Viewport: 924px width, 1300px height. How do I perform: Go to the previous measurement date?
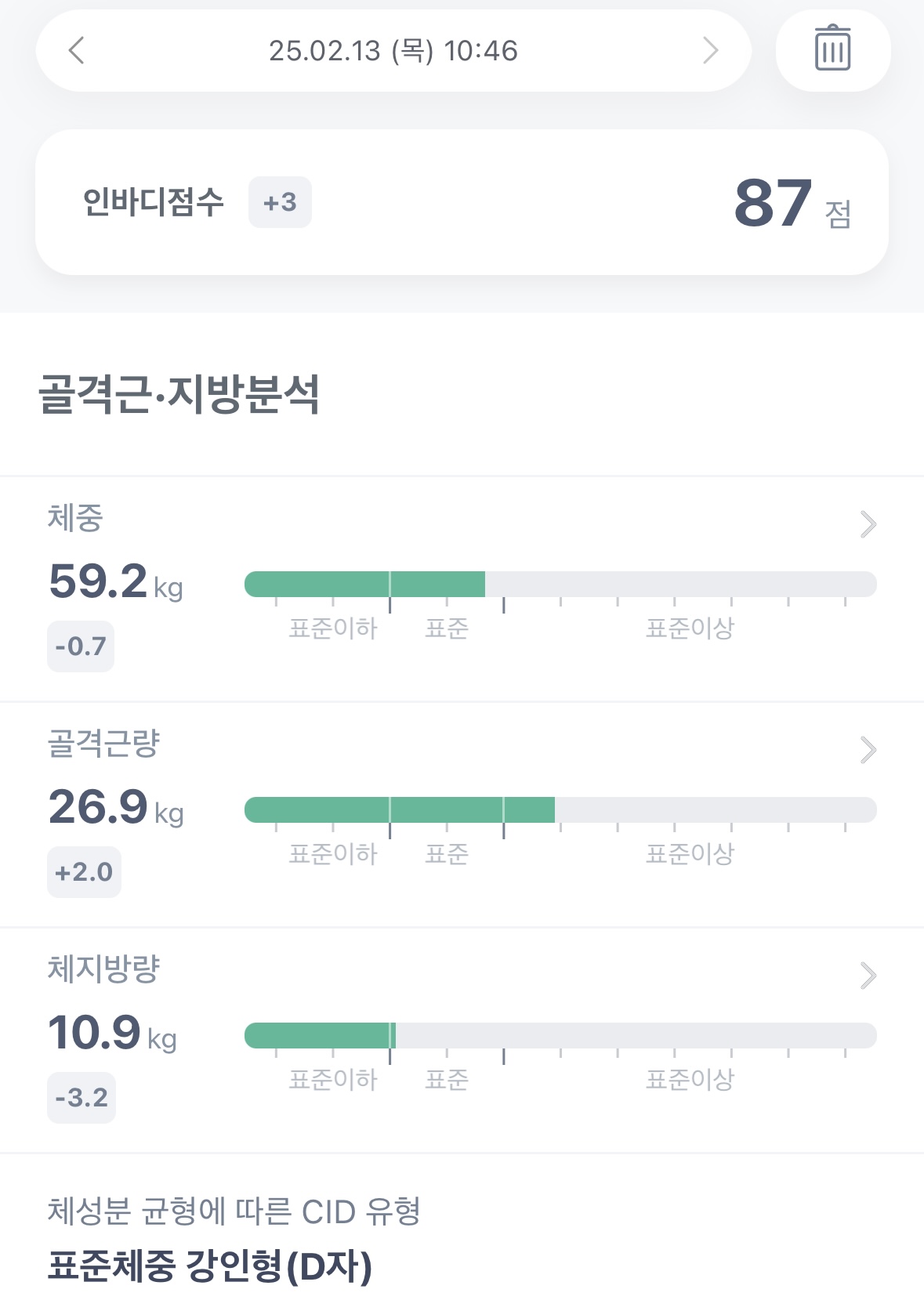click(76, 51)
